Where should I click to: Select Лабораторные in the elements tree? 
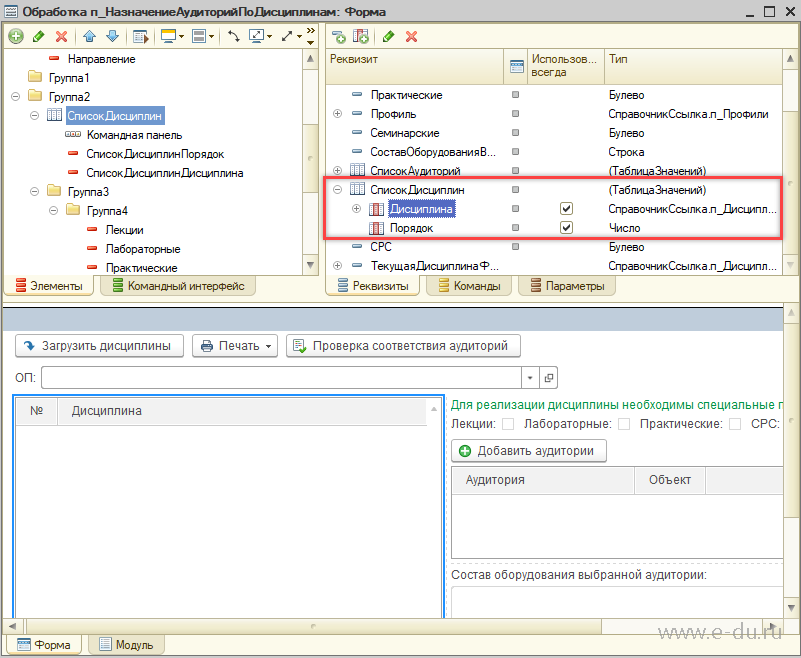click(143, 249)
